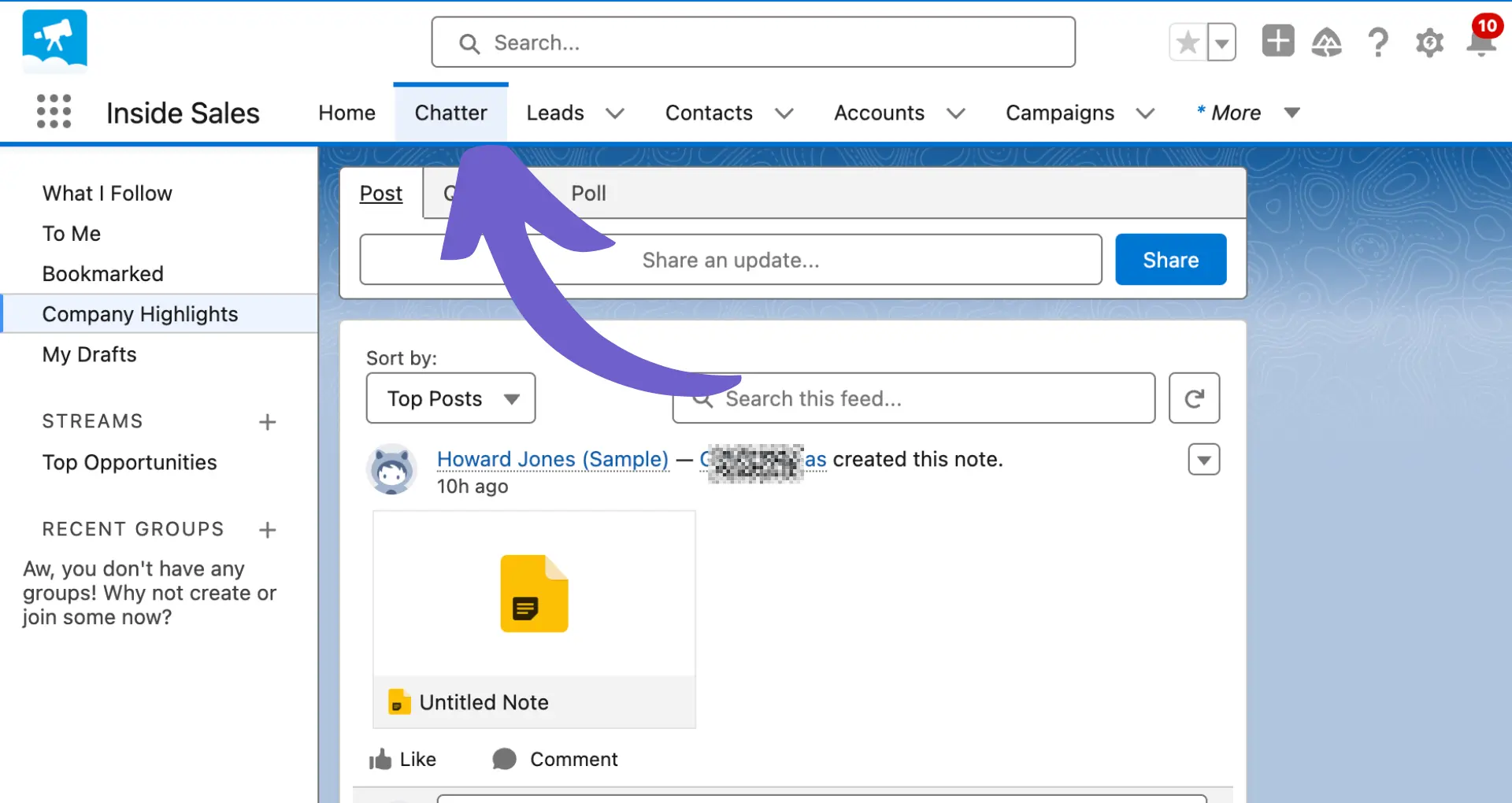
Task: Like the post with thumbs-up
Action: pos(402,759)
